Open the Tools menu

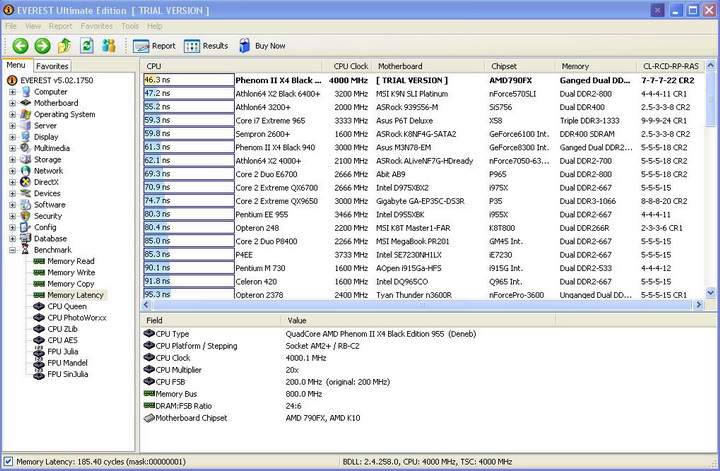coord(130,26)
